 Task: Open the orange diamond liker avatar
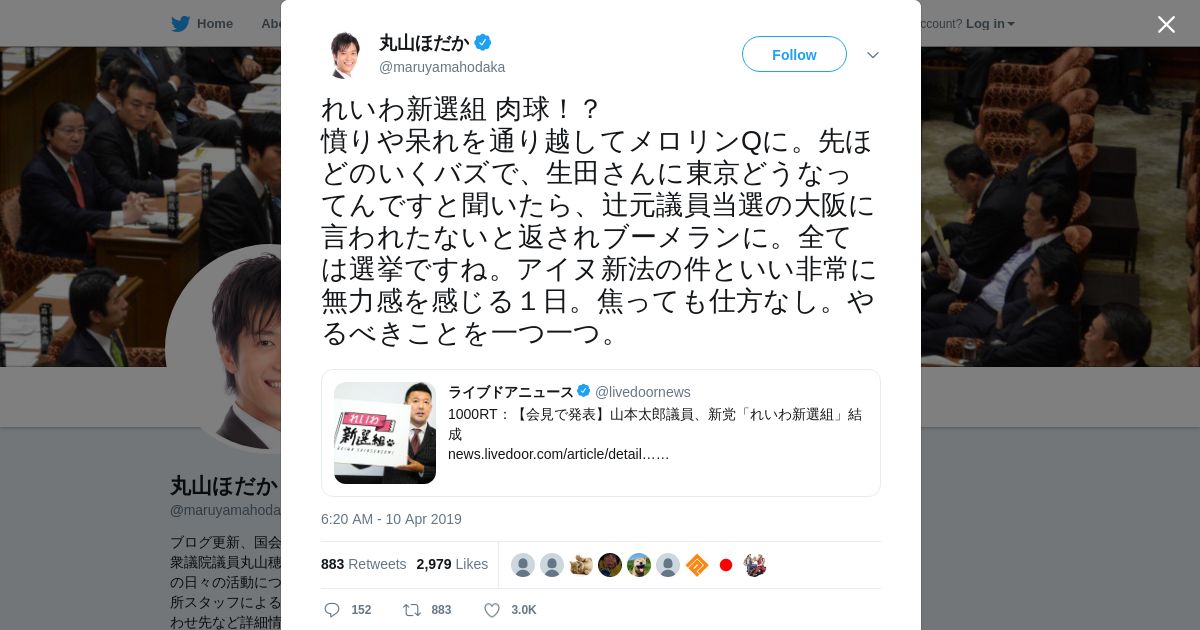coord(697,565)
